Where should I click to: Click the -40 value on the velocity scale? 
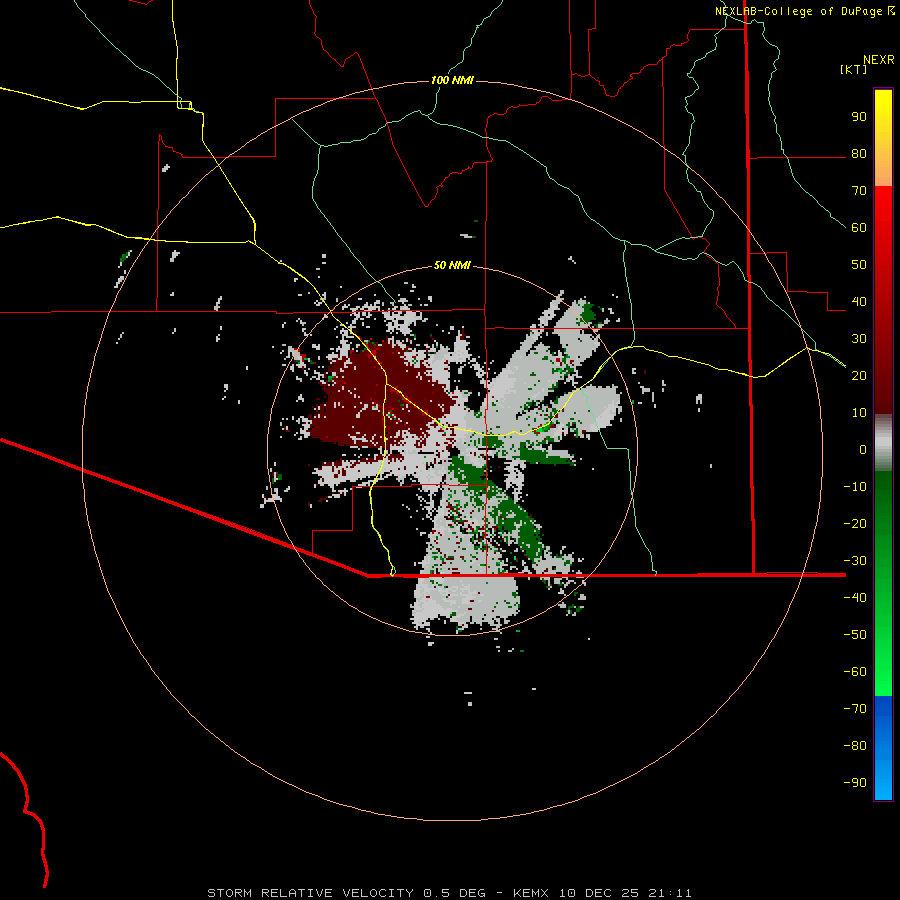click(855, 598)
